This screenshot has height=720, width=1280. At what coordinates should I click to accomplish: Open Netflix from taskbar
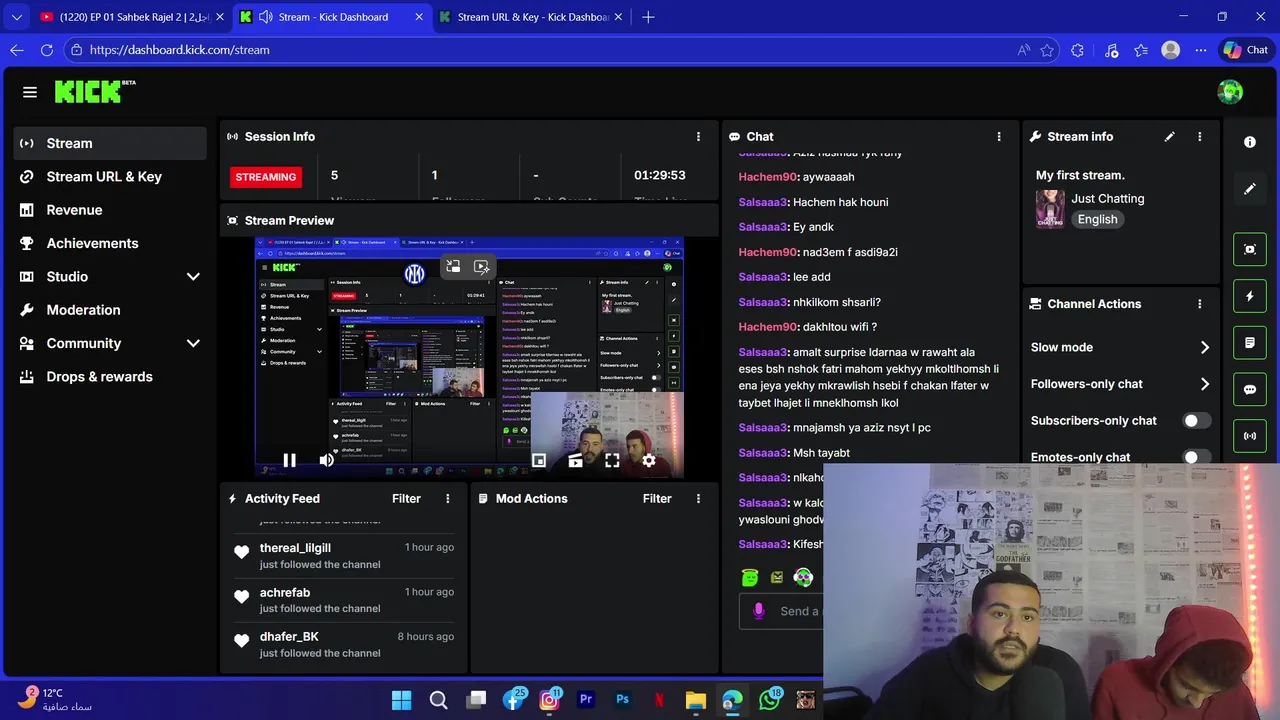[x=659, y=700]
